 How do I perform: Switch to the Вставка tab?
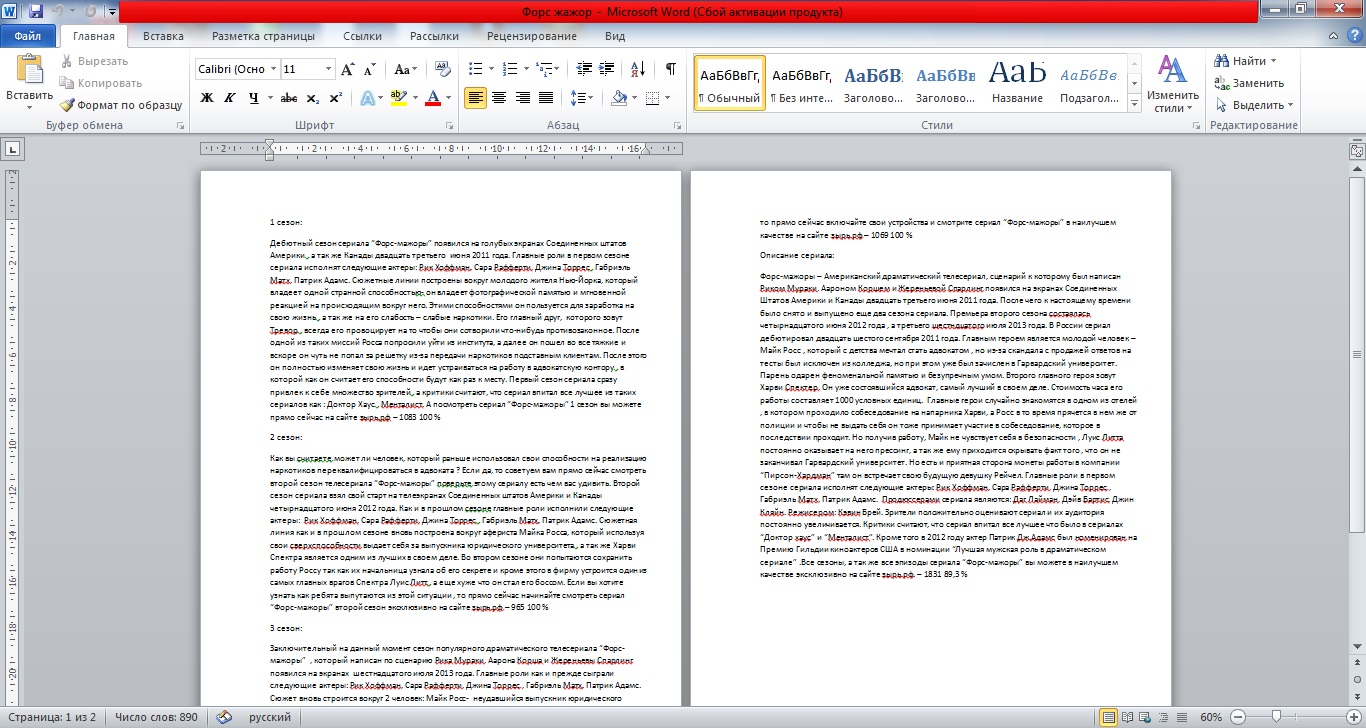[163, 36]
